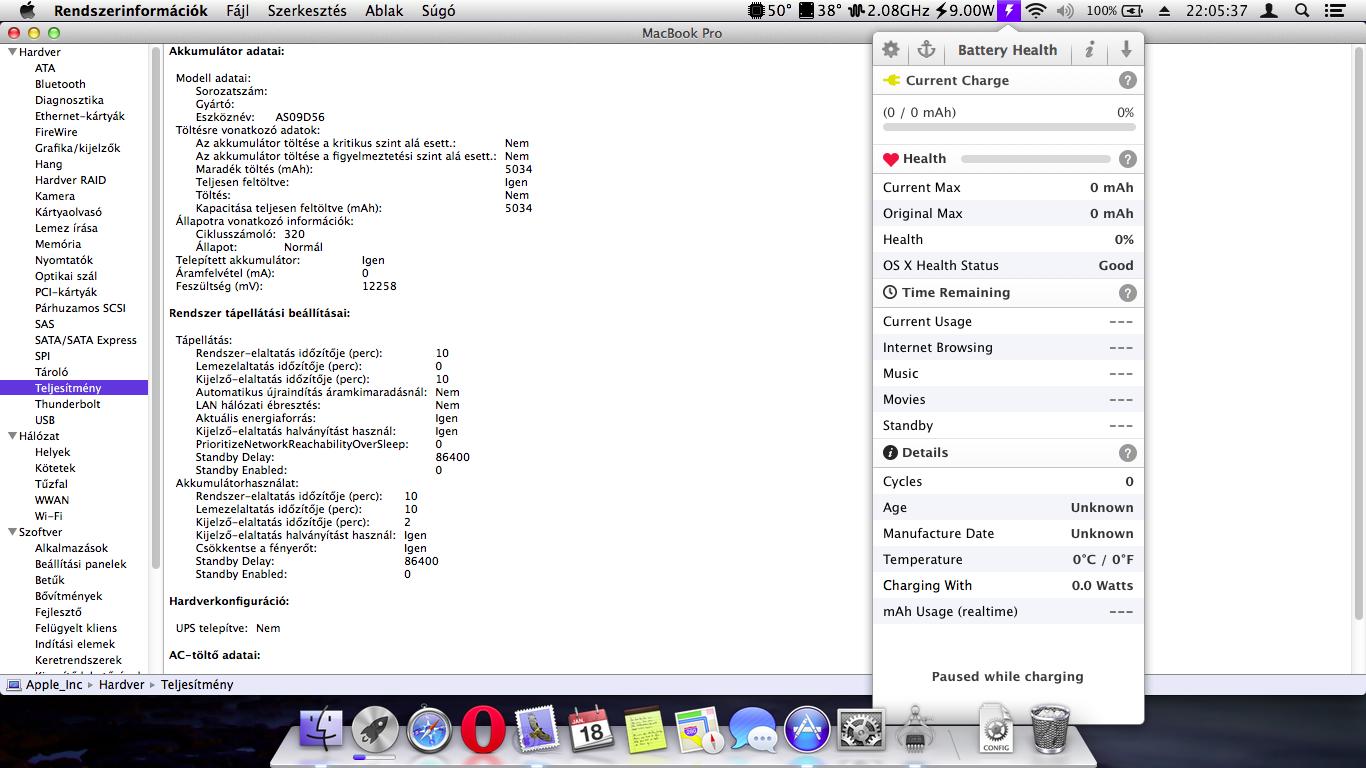Image resolution: width=1366 pixels, height=768 pixels.
Task: Open help for Details section
Action: click(1127, 452)
